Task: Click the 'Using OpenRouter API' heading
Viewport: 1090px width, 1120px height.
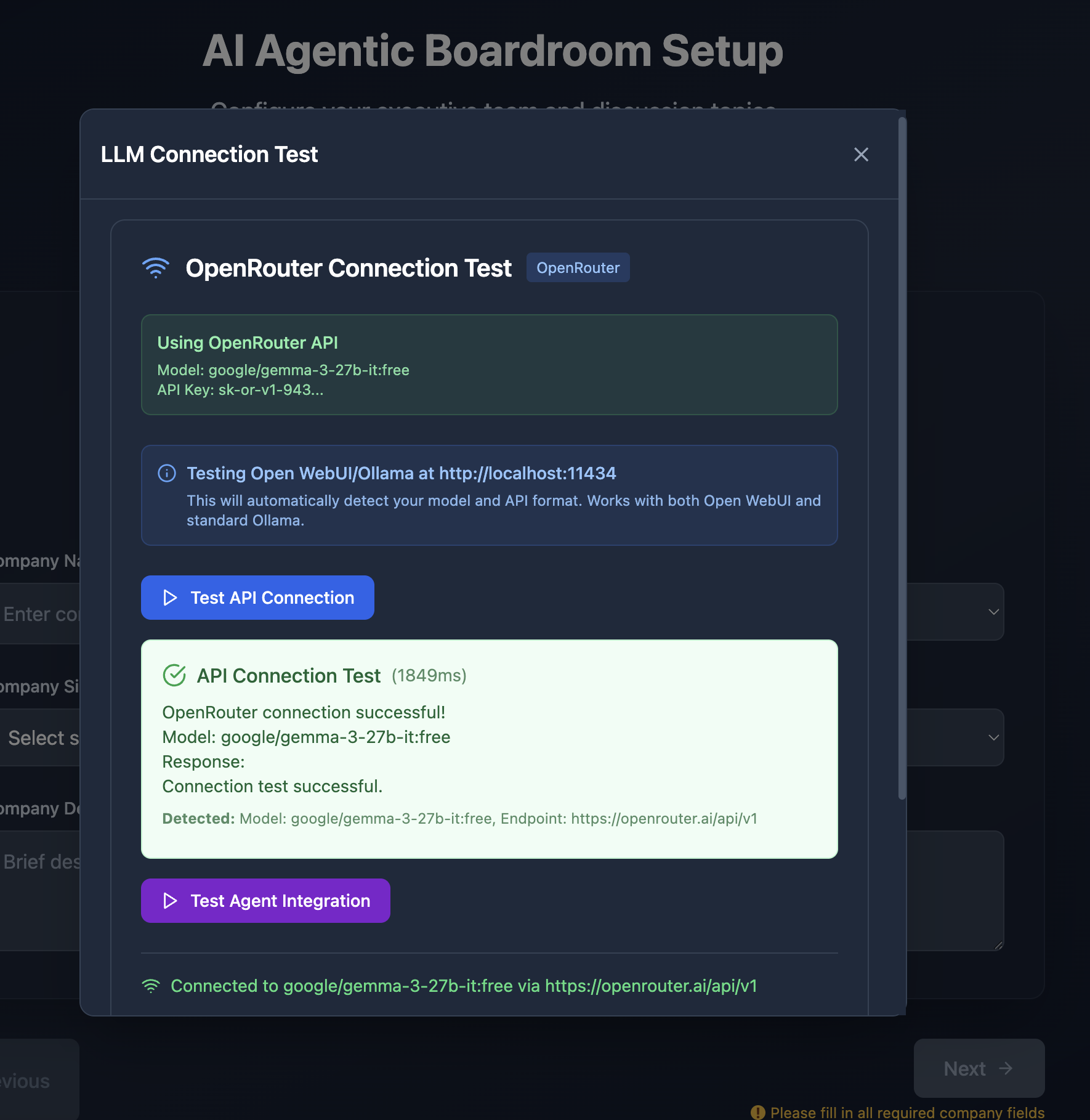Action: pyautogui.click(x=248, y=343)
